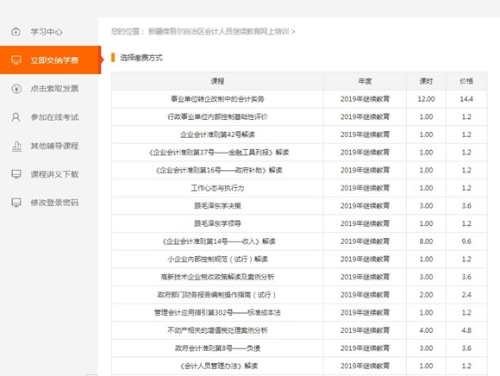500x376 pixels.
Task: Click the screen icon beside 课程讲义下载
Action: click(16, 174)
